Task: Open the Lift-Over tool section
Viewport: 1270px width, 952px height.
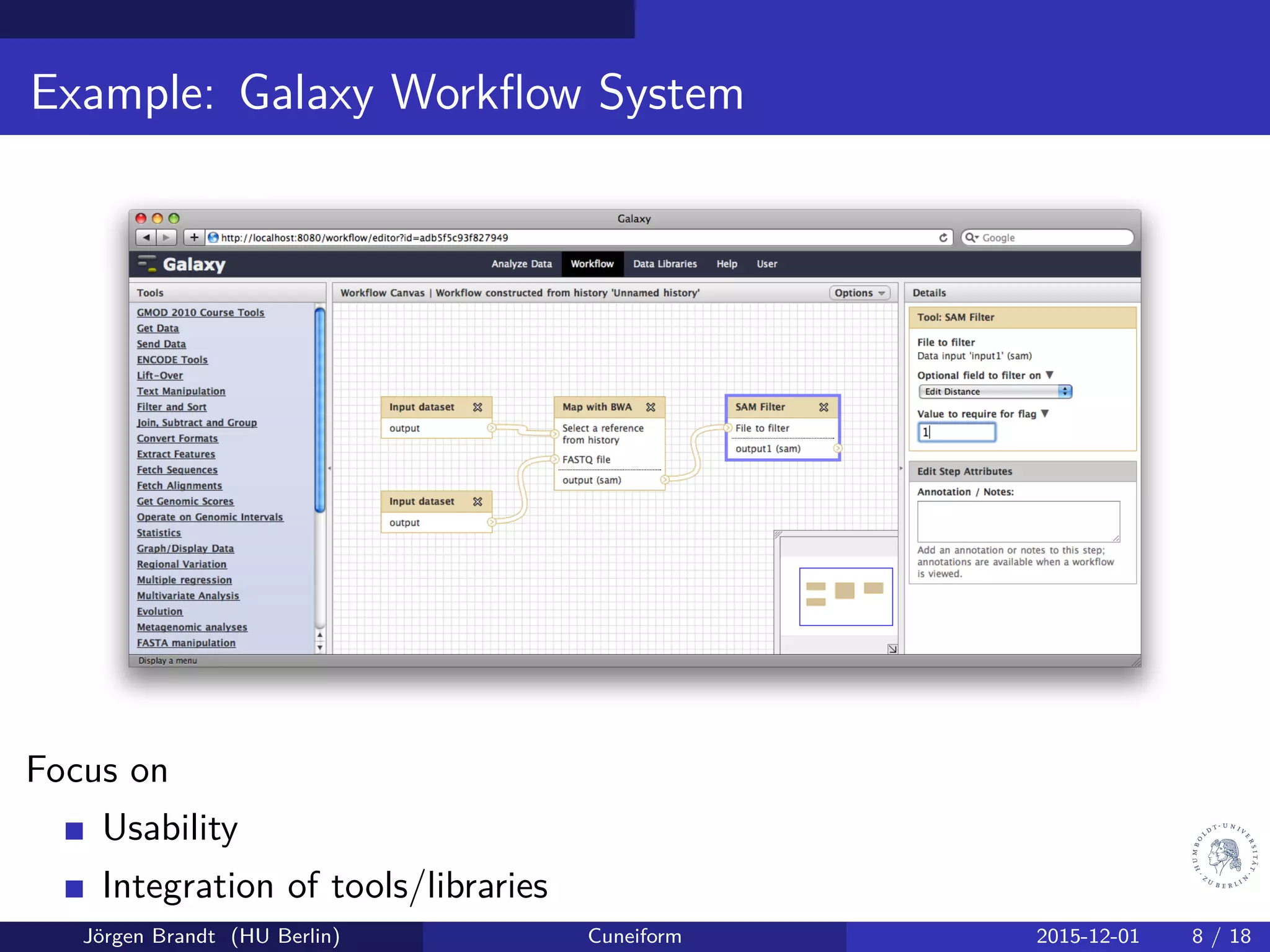Action: [160, 376]
